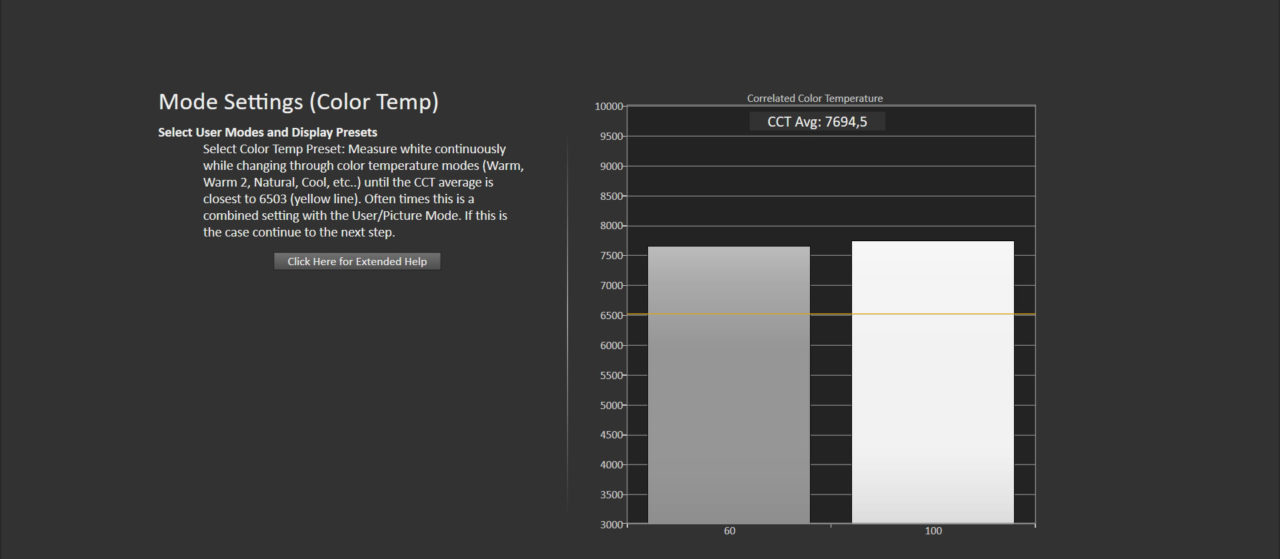Click the 100 label under the white bar
Image resolution: width=1280 pixels, height=559 pixels.
[x=932, y=531]
